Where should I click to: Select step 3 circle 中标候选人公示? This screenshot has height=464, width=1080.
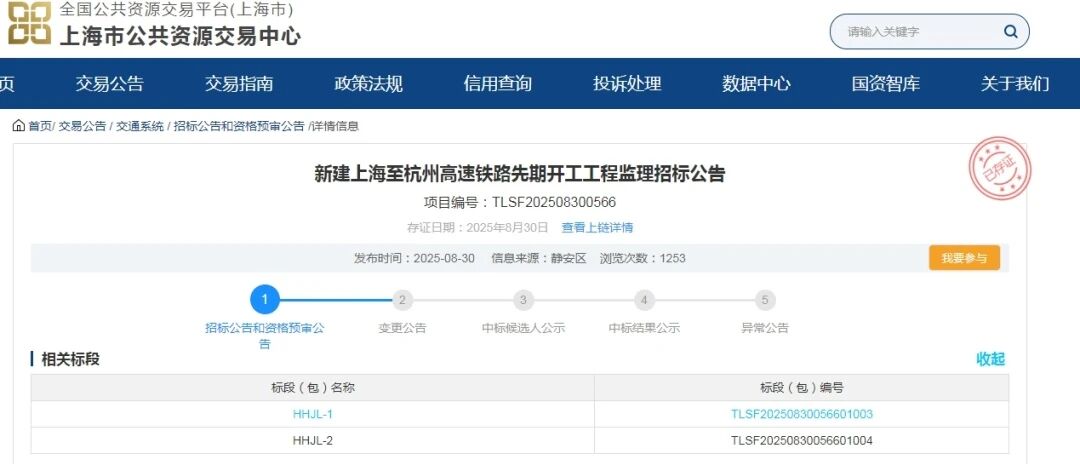click(523, 300)
